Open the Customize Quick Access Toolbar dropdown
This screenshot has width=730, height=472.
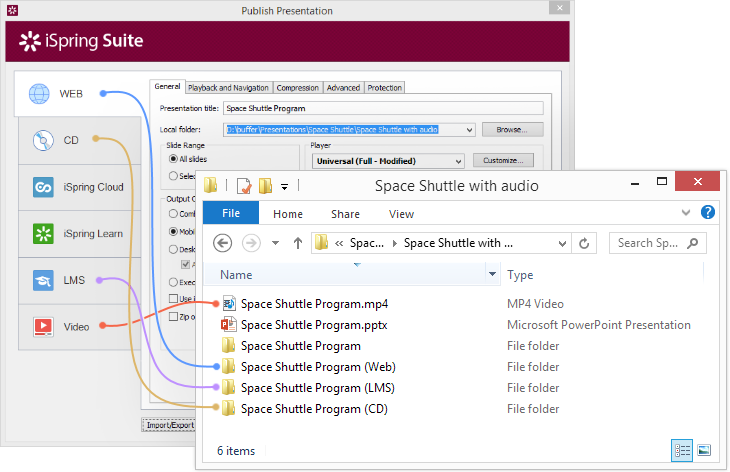pyautogui.click(x=284, y=187)
